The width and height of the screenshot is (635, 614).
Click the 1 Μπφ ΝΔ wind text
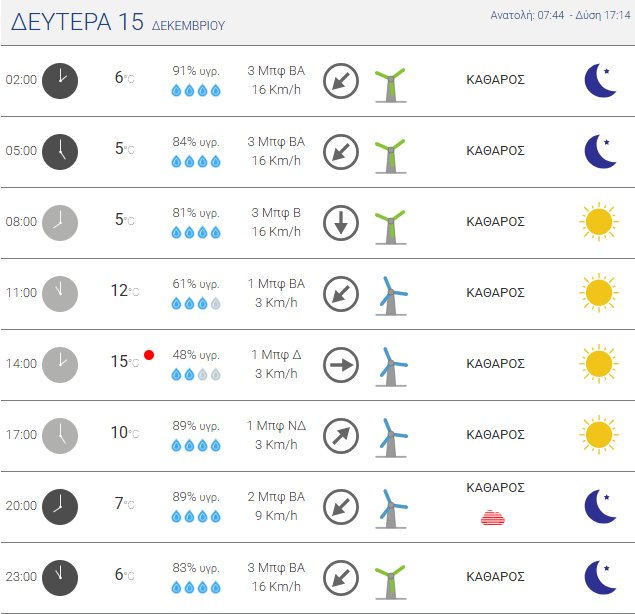pyautogui.click(x=277, y=425)
